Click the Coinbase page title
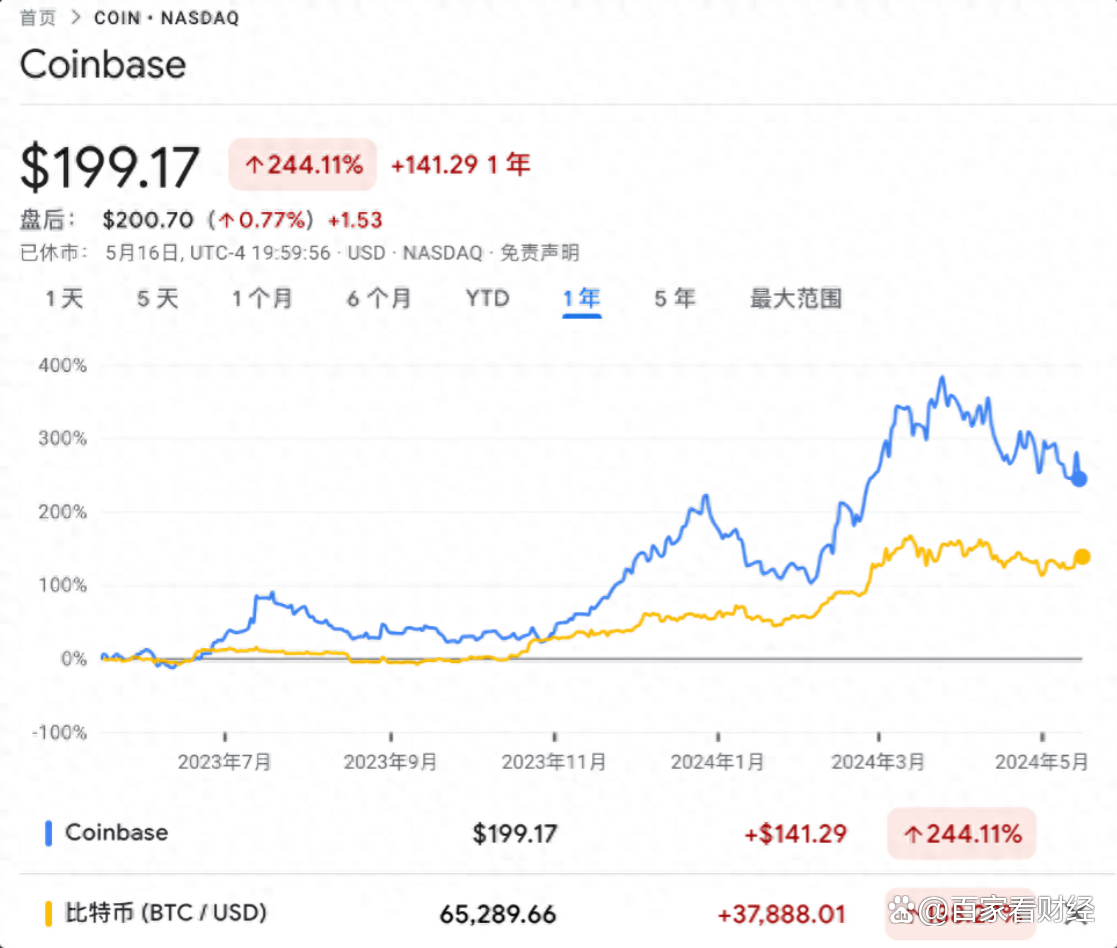This screenshot has height=948, width=1117. (x=103, y=65)
